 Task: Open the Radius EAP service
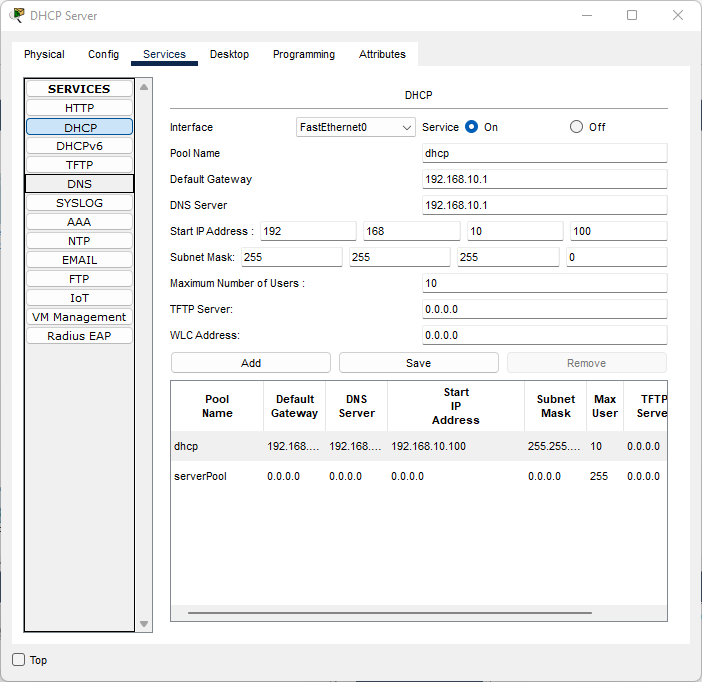pyautogui.click(x=79, y=336)
